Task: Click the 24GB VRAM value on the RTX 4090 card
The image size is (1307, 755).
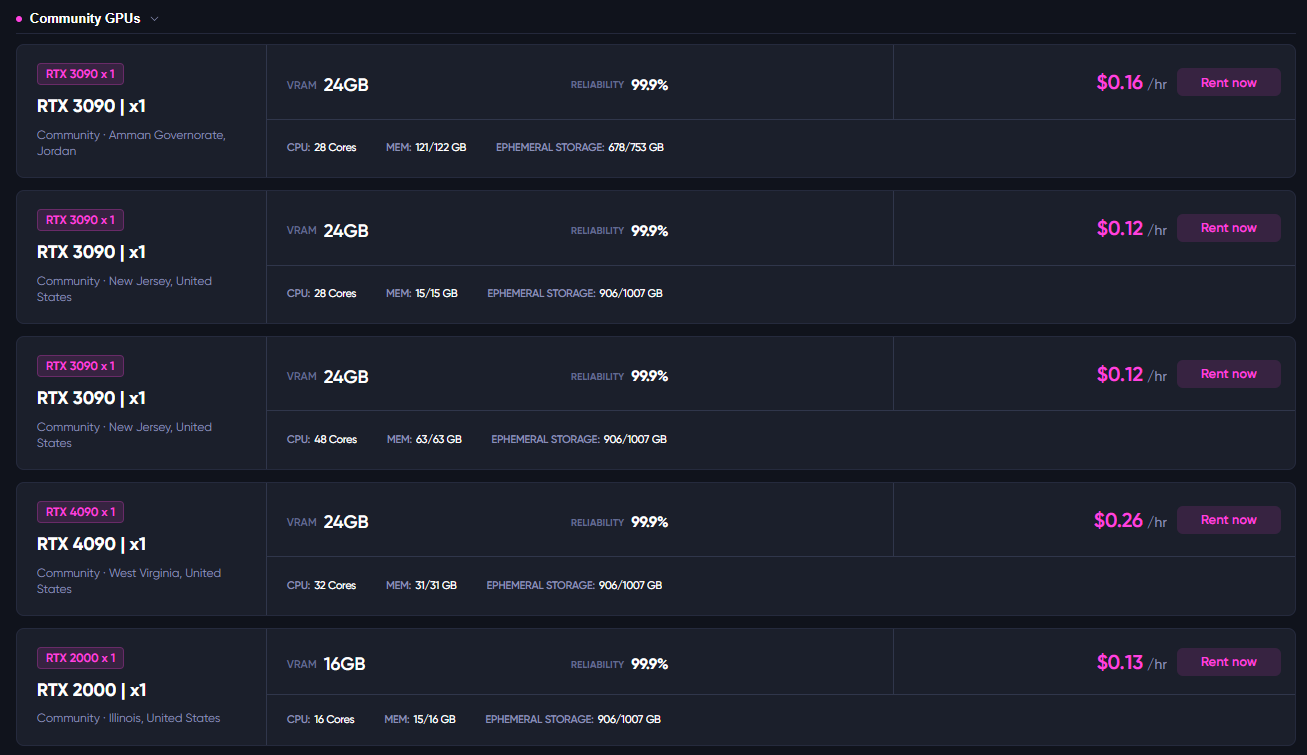Action: coord(346,522)
